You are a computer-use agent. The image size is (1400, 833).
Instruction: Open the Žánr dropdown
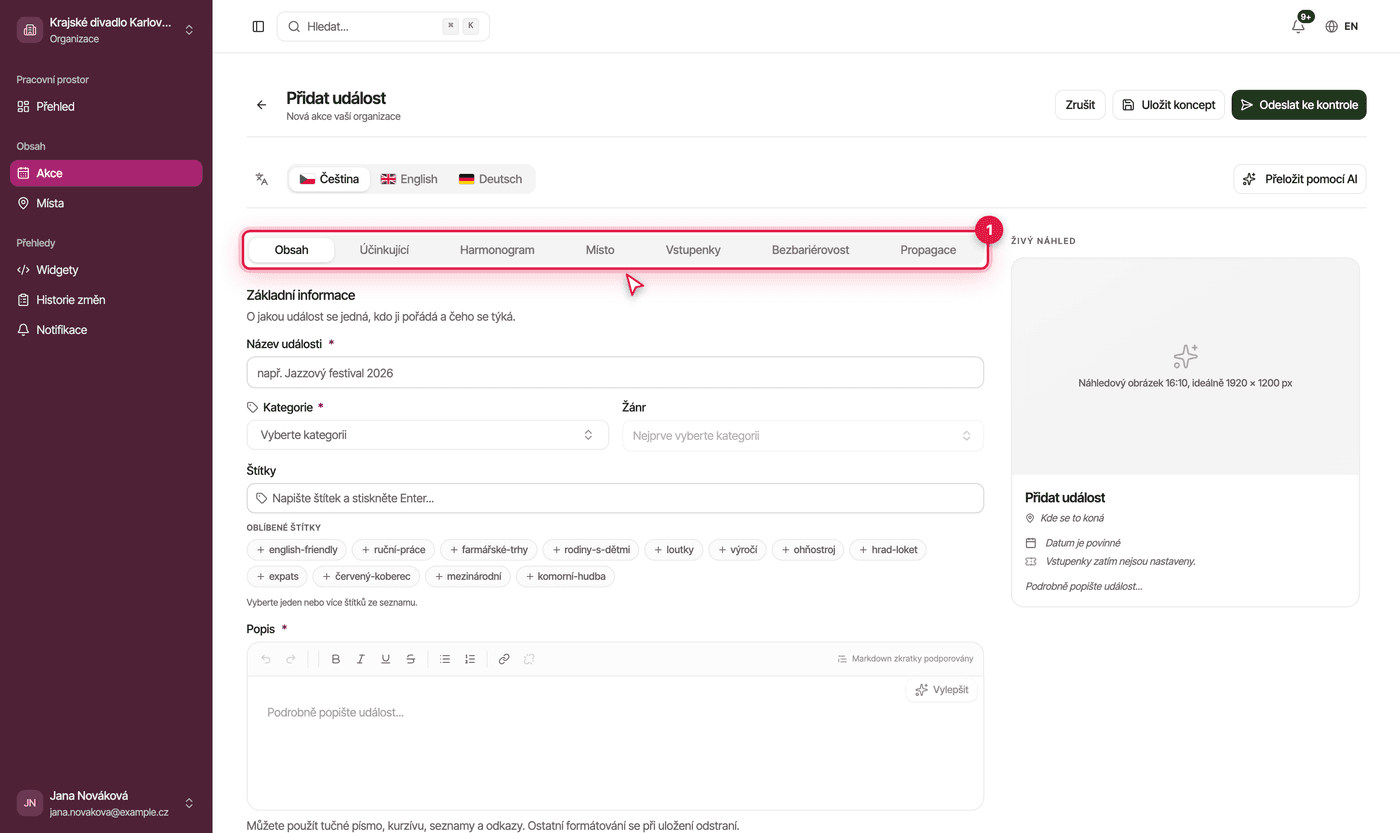click(x=803, y=435)
